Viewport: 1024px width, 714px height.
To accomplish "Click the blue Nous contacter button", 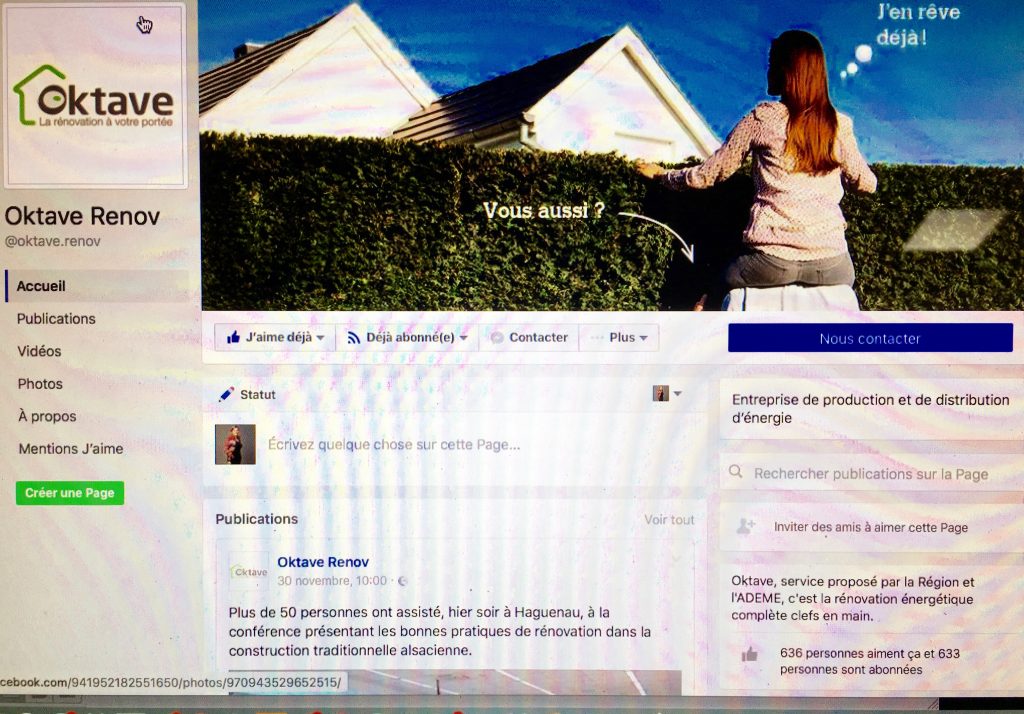I will click(870, 338).
